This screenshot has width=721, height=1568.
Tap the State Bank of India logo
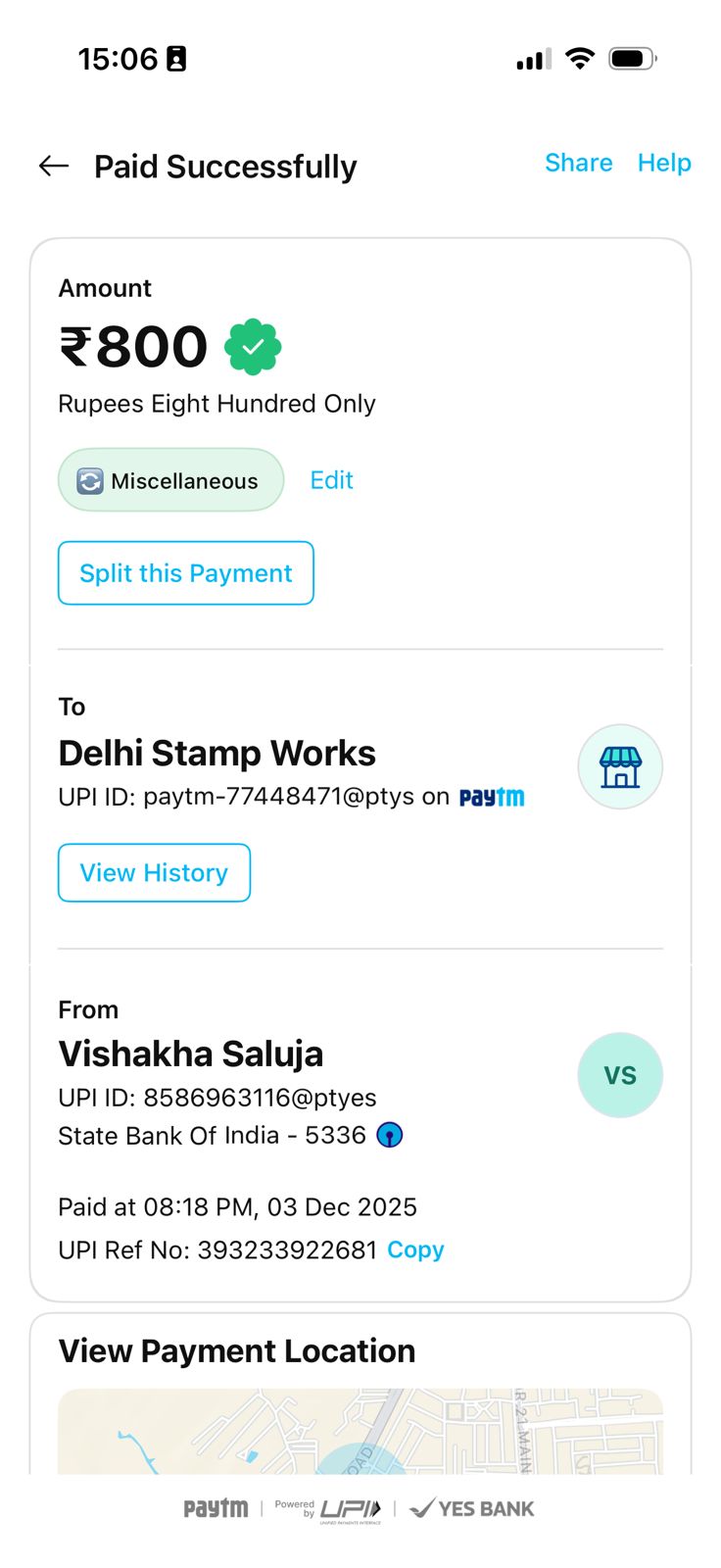(390, 1135)
